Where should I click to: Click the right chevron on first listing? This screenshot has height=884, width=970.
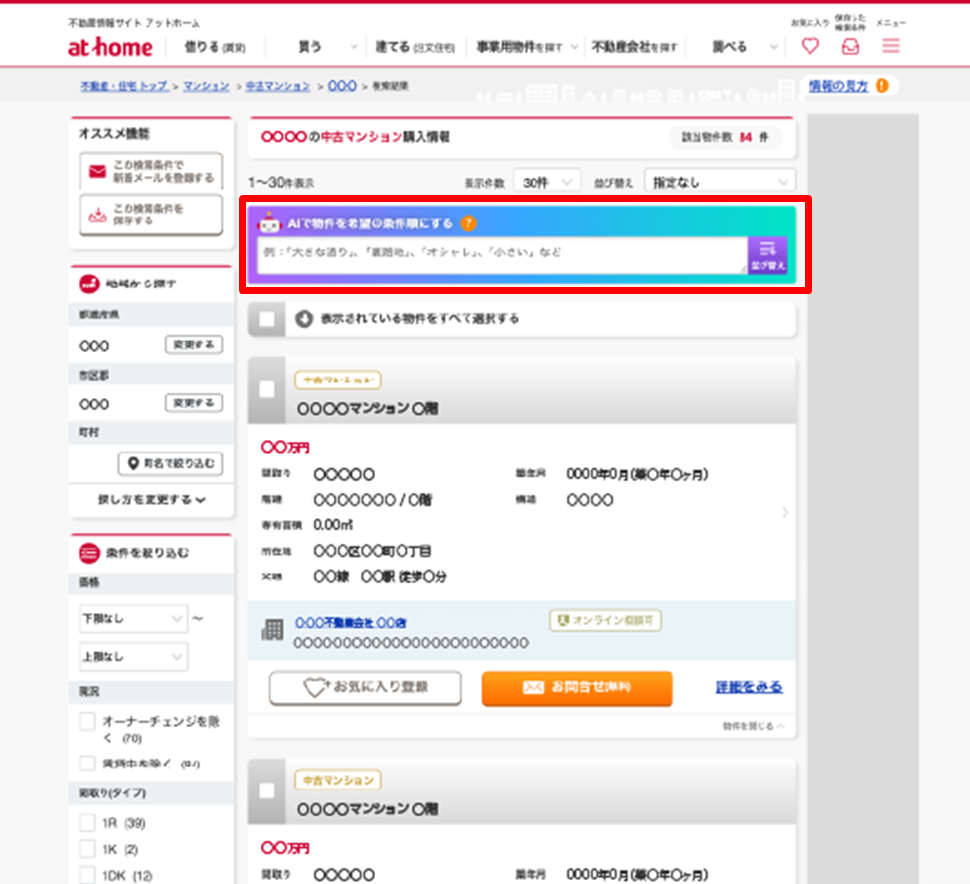784,512
